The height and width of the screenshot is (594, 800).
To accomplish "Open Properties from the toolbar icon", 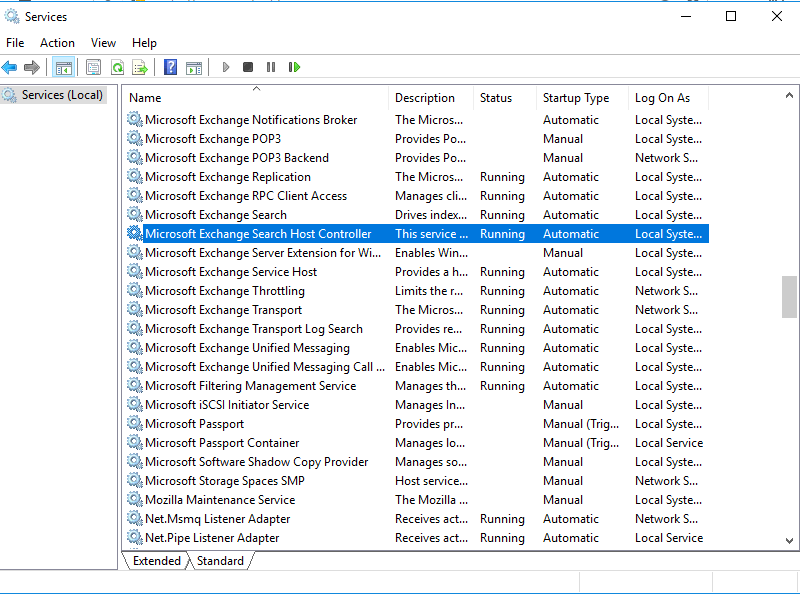I will point(93,67).
